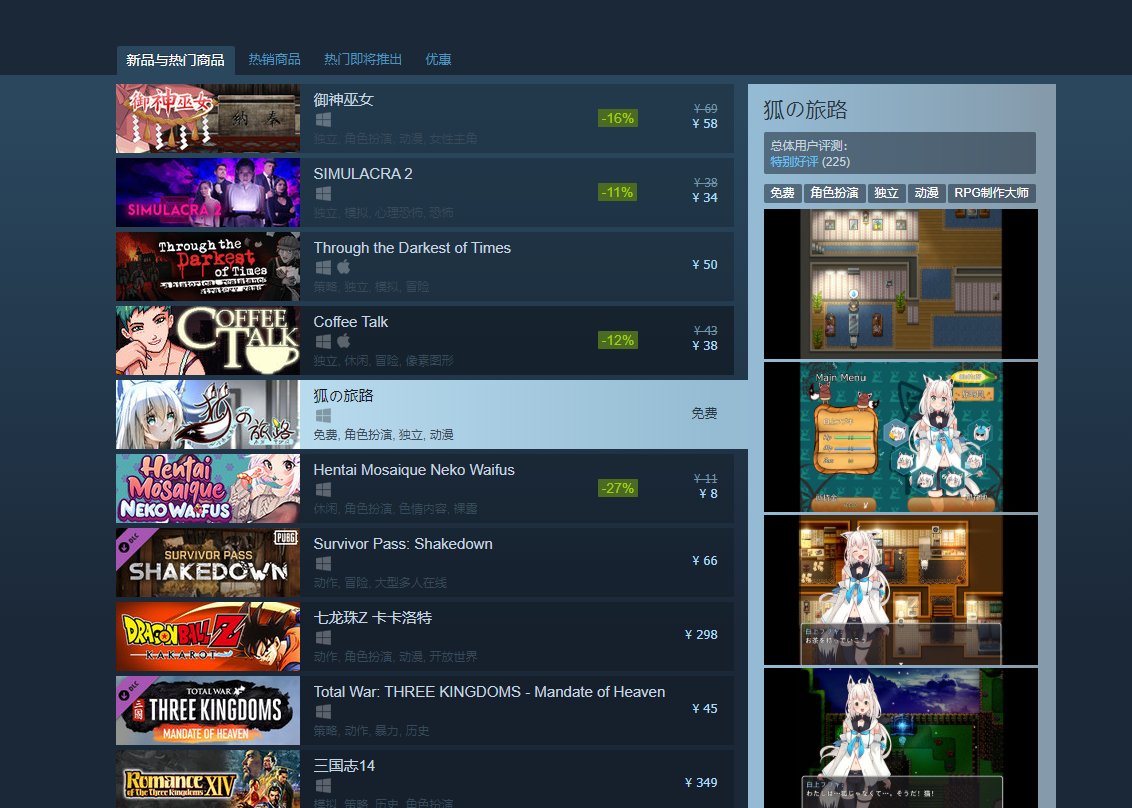Select the 独立 tag in preview panel

[x=887, y=193]
